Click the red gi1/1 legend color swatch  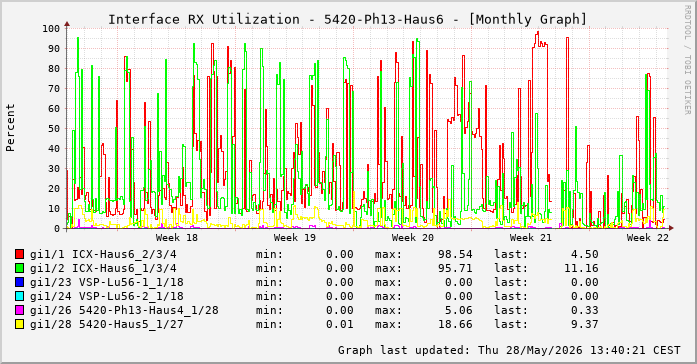19,254
